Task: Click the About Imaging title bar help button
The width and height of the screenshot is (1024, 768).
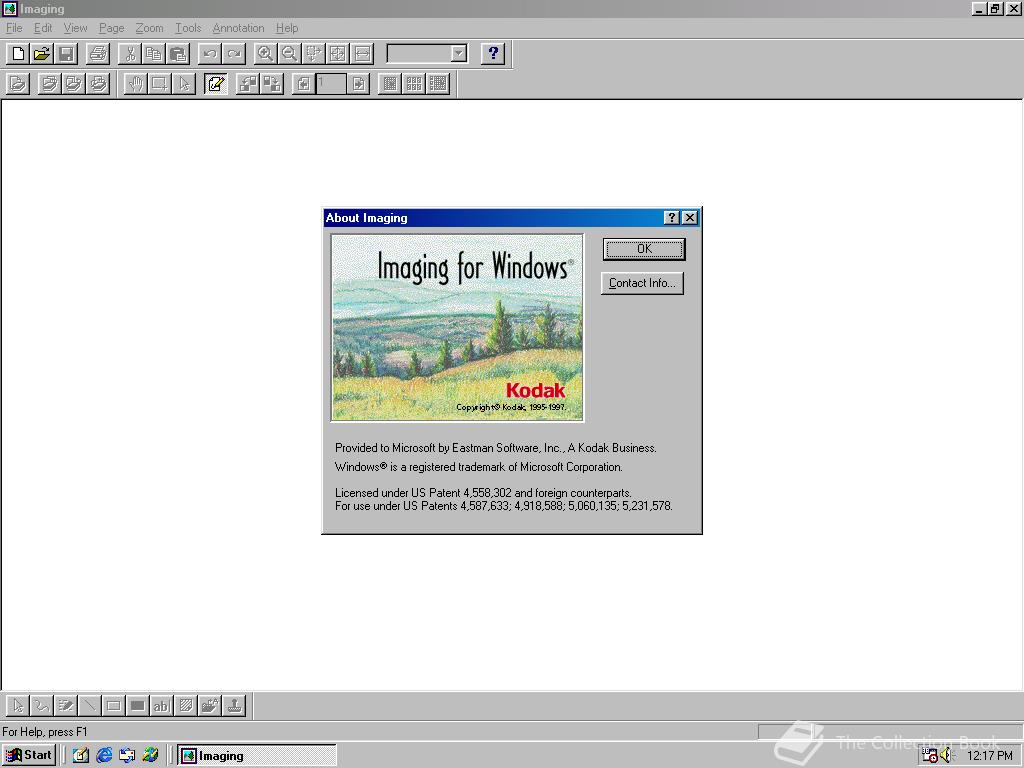Action: (x=671, y=217)
